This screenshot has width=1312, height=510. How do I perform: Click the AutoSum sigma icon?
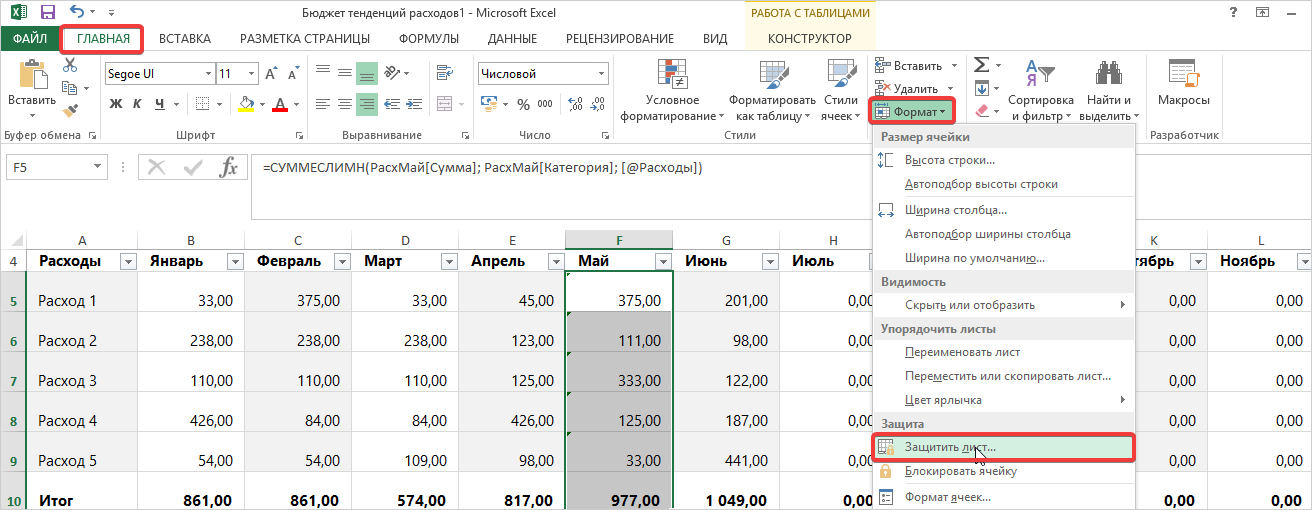pyautogui.click(x=981, y=64)
